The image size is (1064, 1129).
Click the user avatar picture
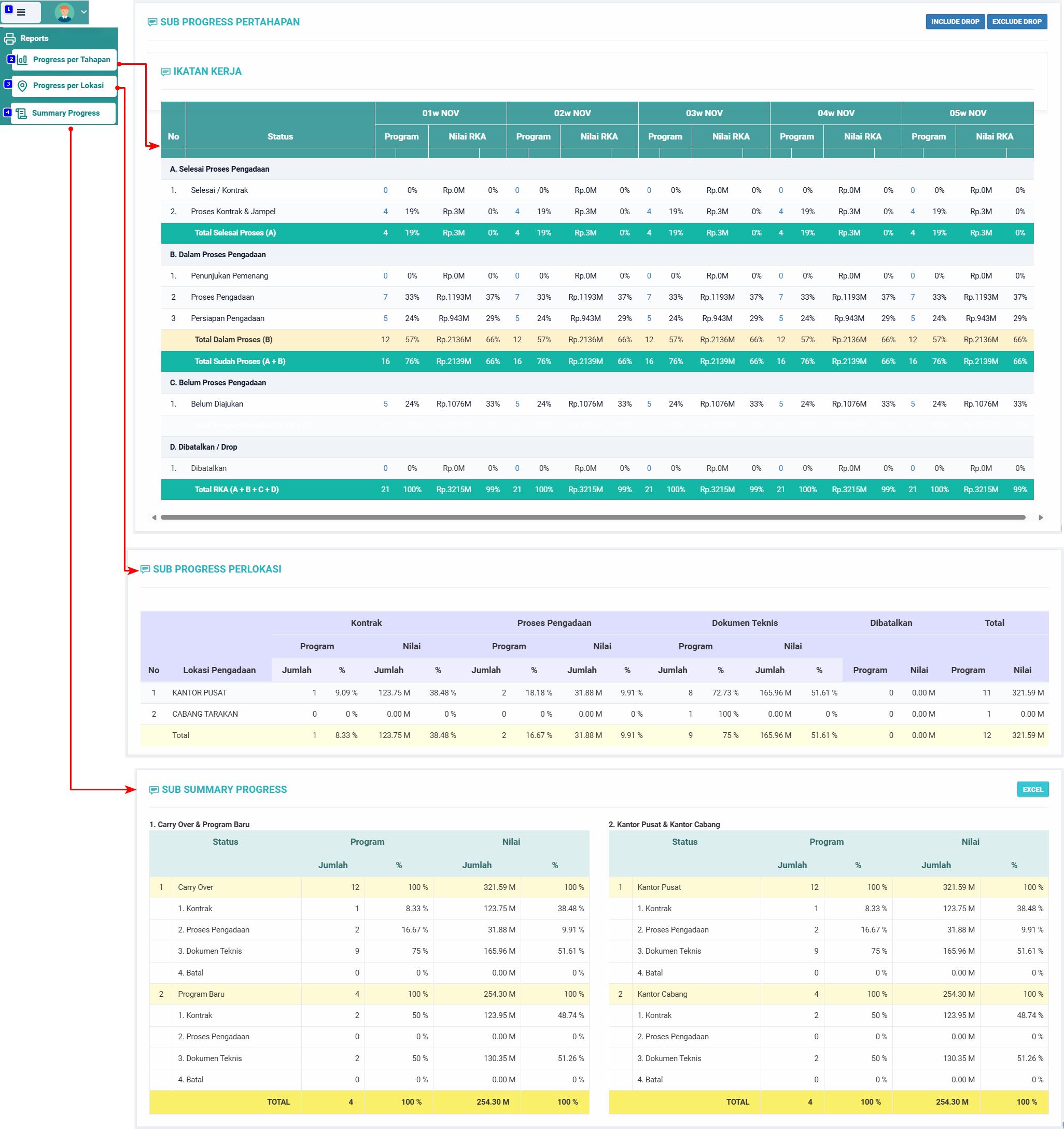click(64, 12)
